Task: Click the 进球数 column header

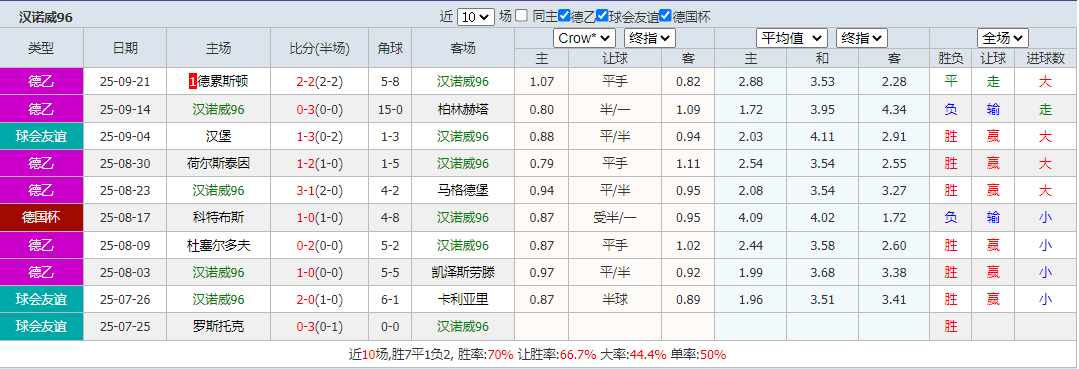Action: coord(1045,59)
